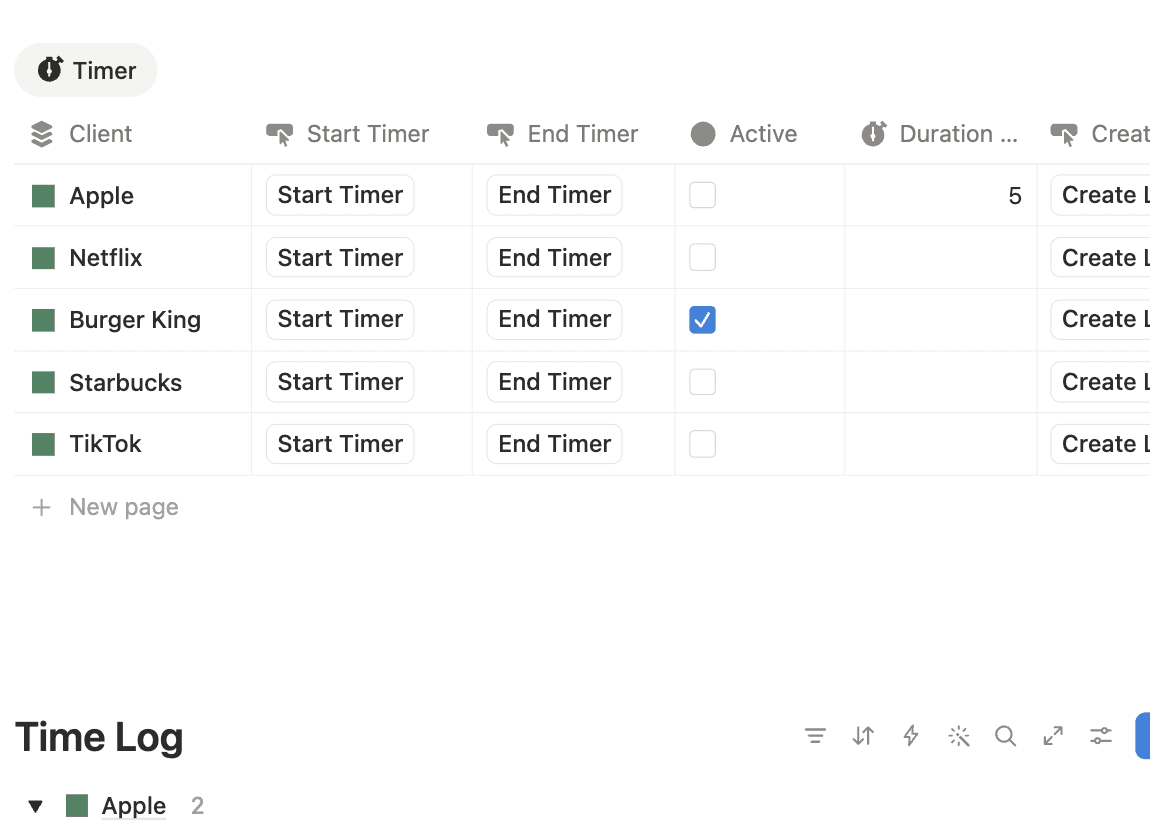The width and height of the screenshot is (1150, 826).
Task: Search the Time Log database
Action: pyautogui.click(x=1006, y=735)
